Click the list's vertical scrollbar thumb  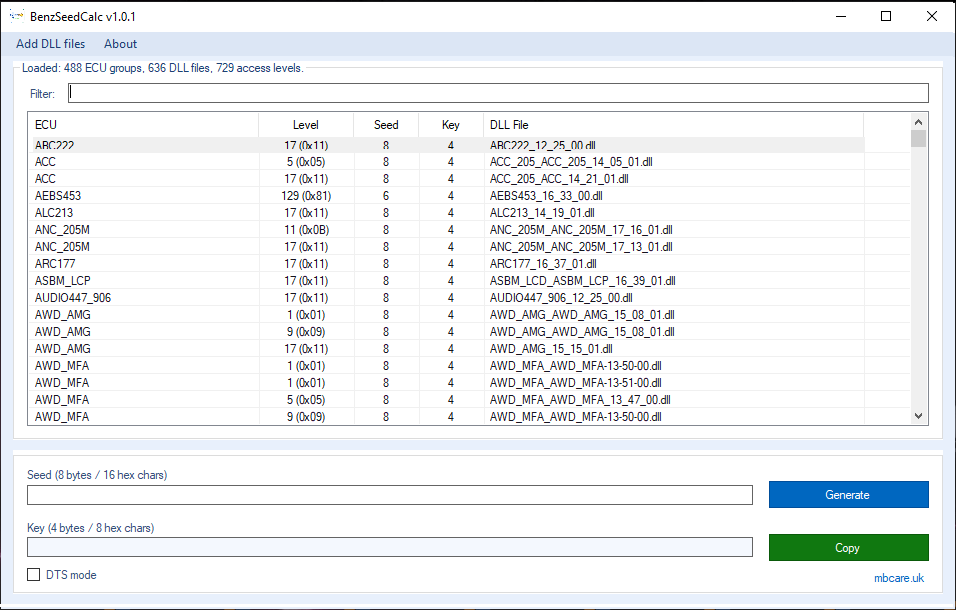click(x=918, y=138)
